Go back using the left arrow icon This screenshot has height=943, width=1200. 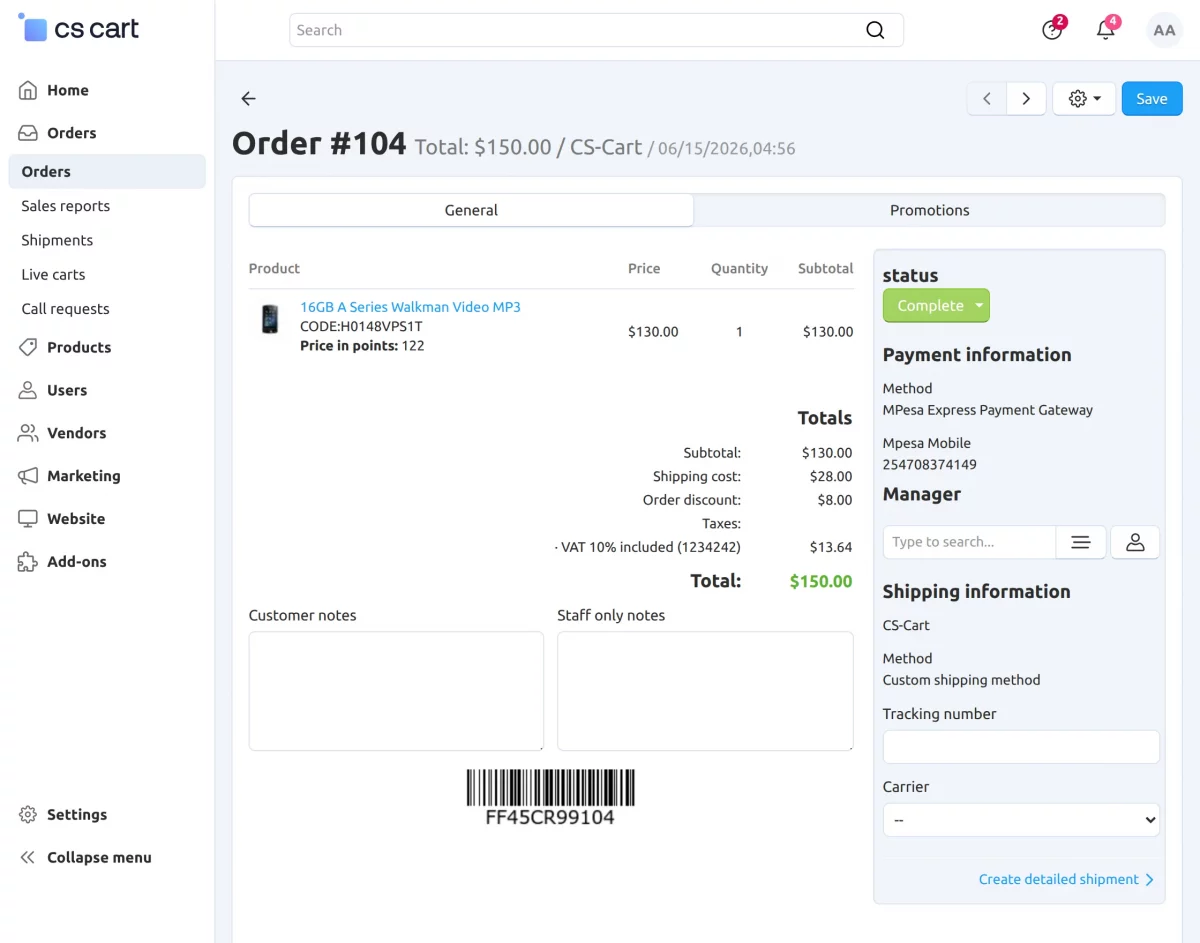tap(248, 98)
